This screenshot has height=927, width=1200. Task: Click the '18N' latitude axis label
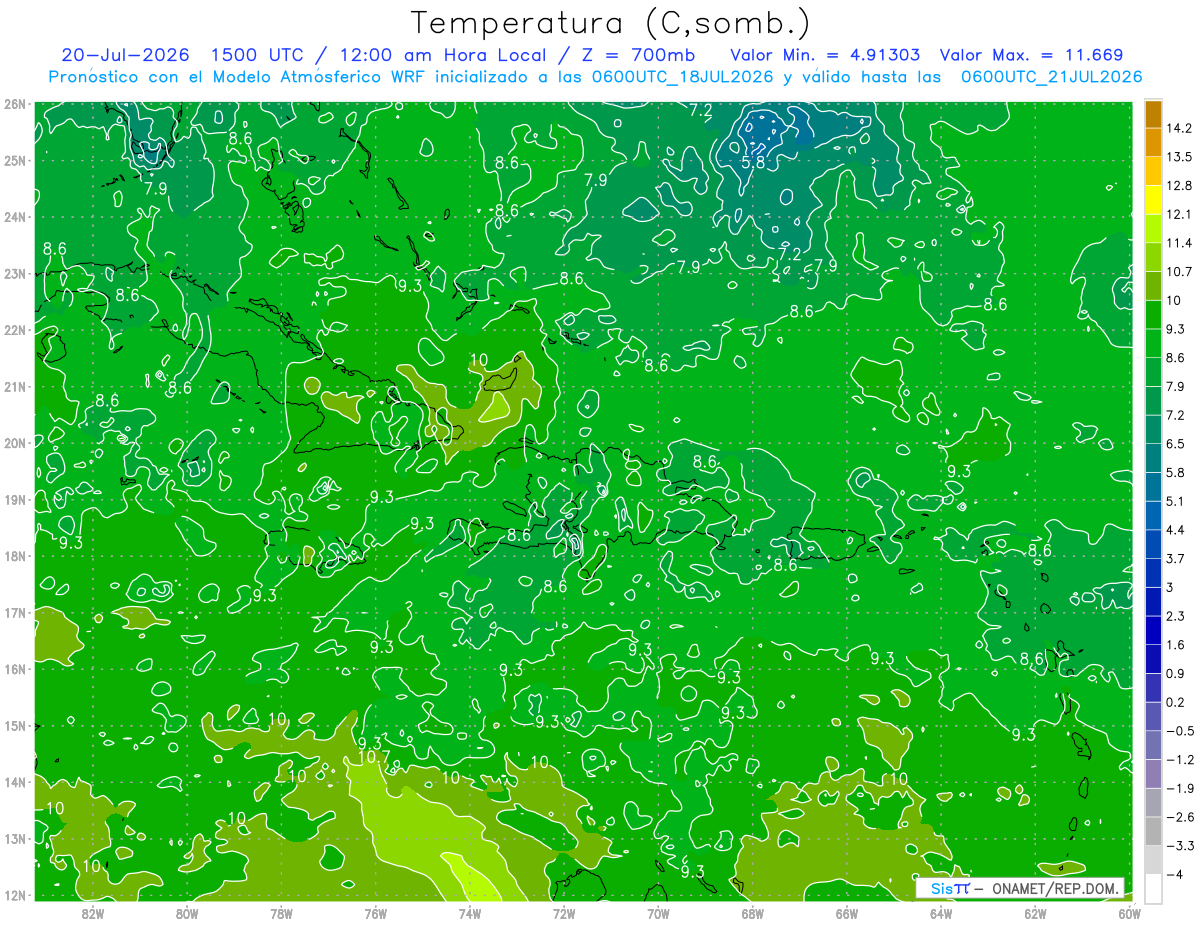(14, 556)
